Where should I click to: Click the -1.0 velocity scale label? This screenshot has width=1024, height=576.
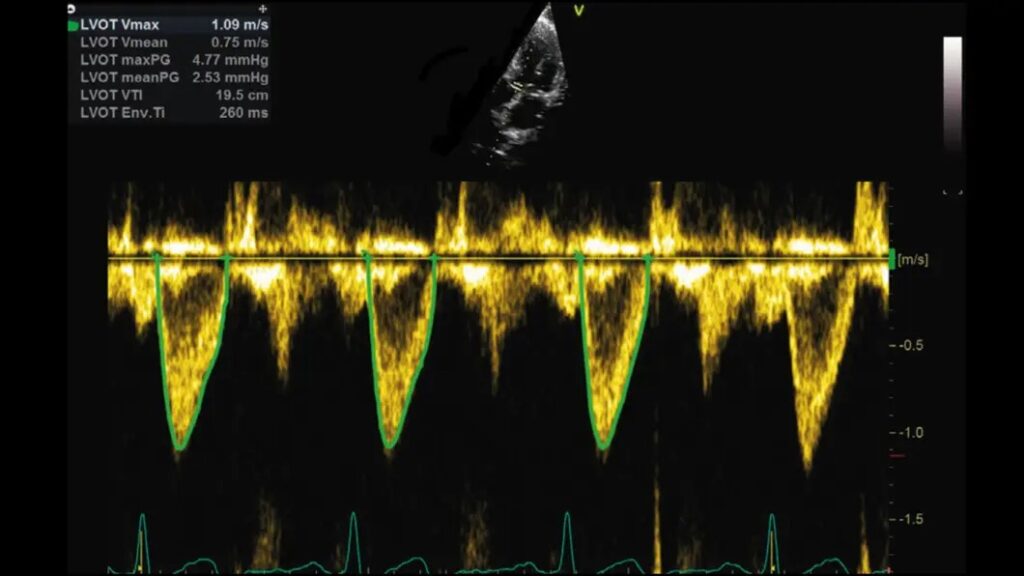tap(911, 432)
